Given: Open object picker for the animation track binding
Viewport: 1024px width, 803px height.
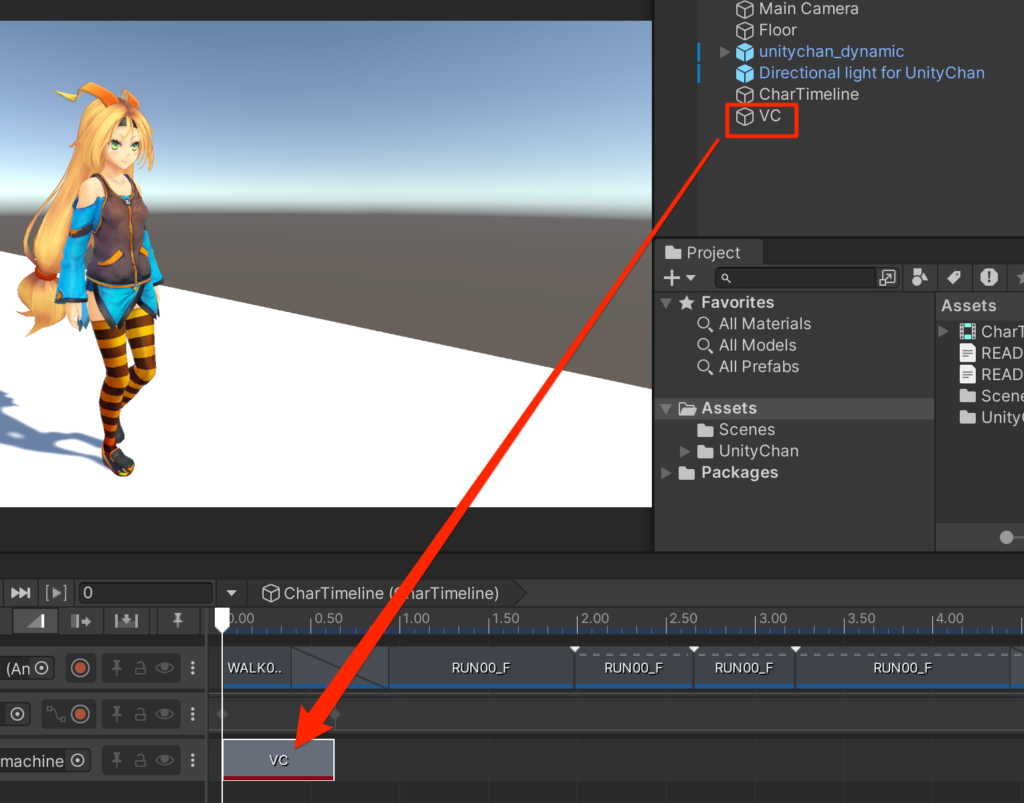Looking at the screenshot, I should coord(42,668).
